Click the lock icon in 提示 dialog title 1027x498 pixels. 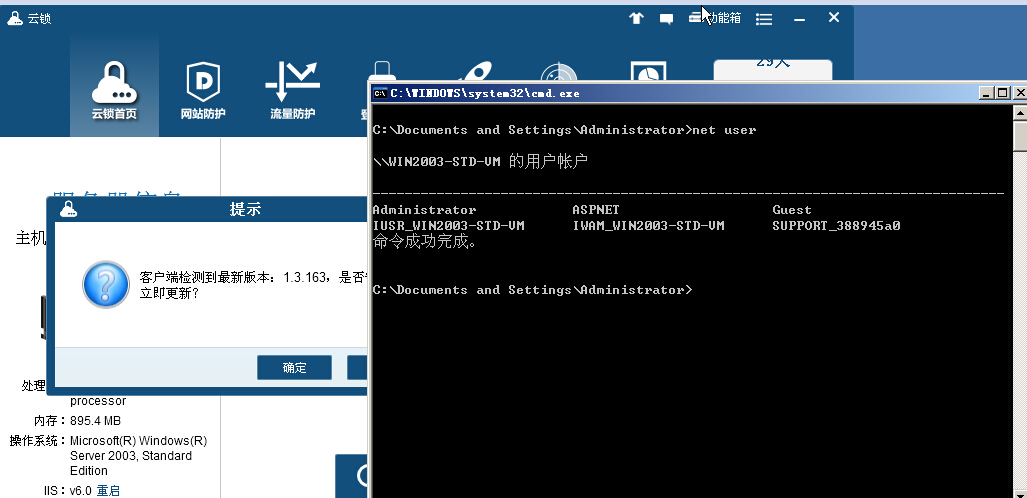pyautogui.click(x=68, y=209)
